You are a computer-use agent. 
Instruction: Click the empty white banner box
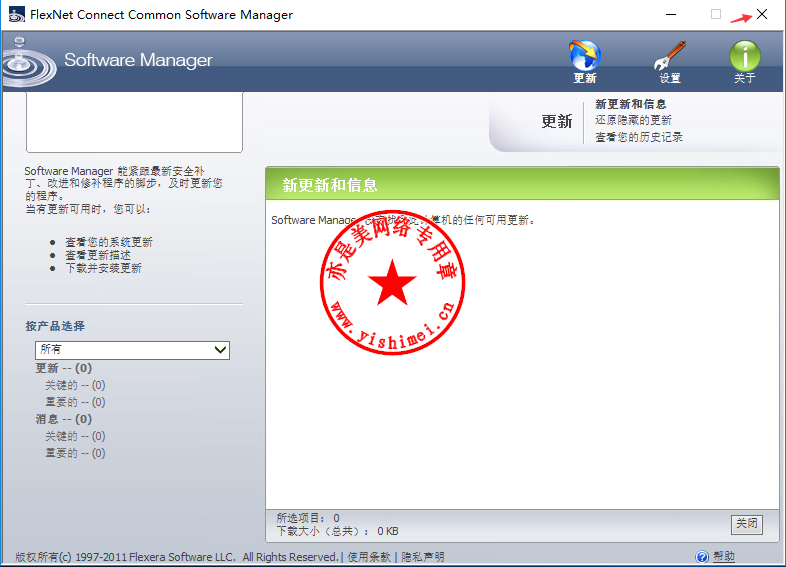point(134,122)
